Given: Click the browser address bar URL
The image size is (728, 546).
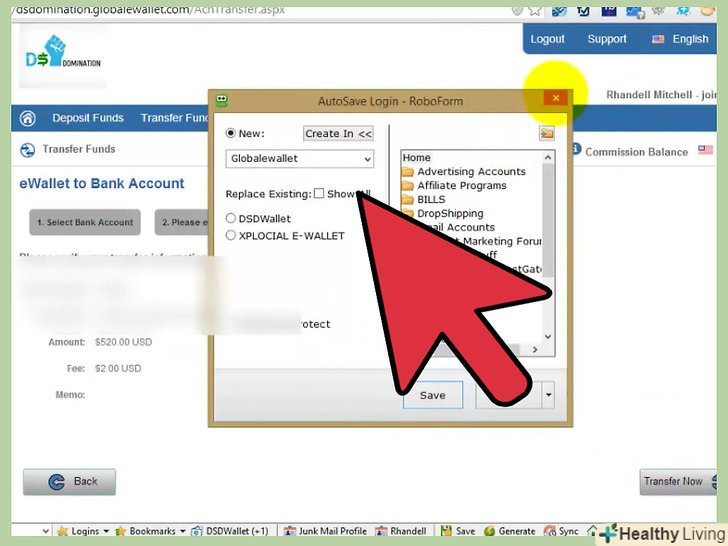Looking at the screenshot, I should 149,10.
